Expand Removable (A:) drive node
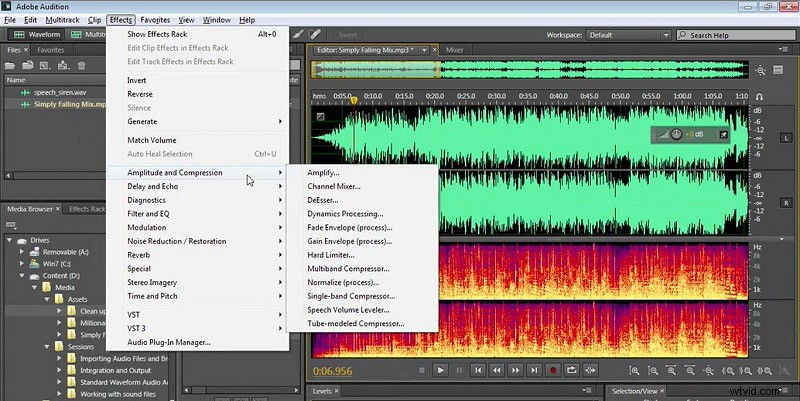800x401 pixels. tap(21, 252)
